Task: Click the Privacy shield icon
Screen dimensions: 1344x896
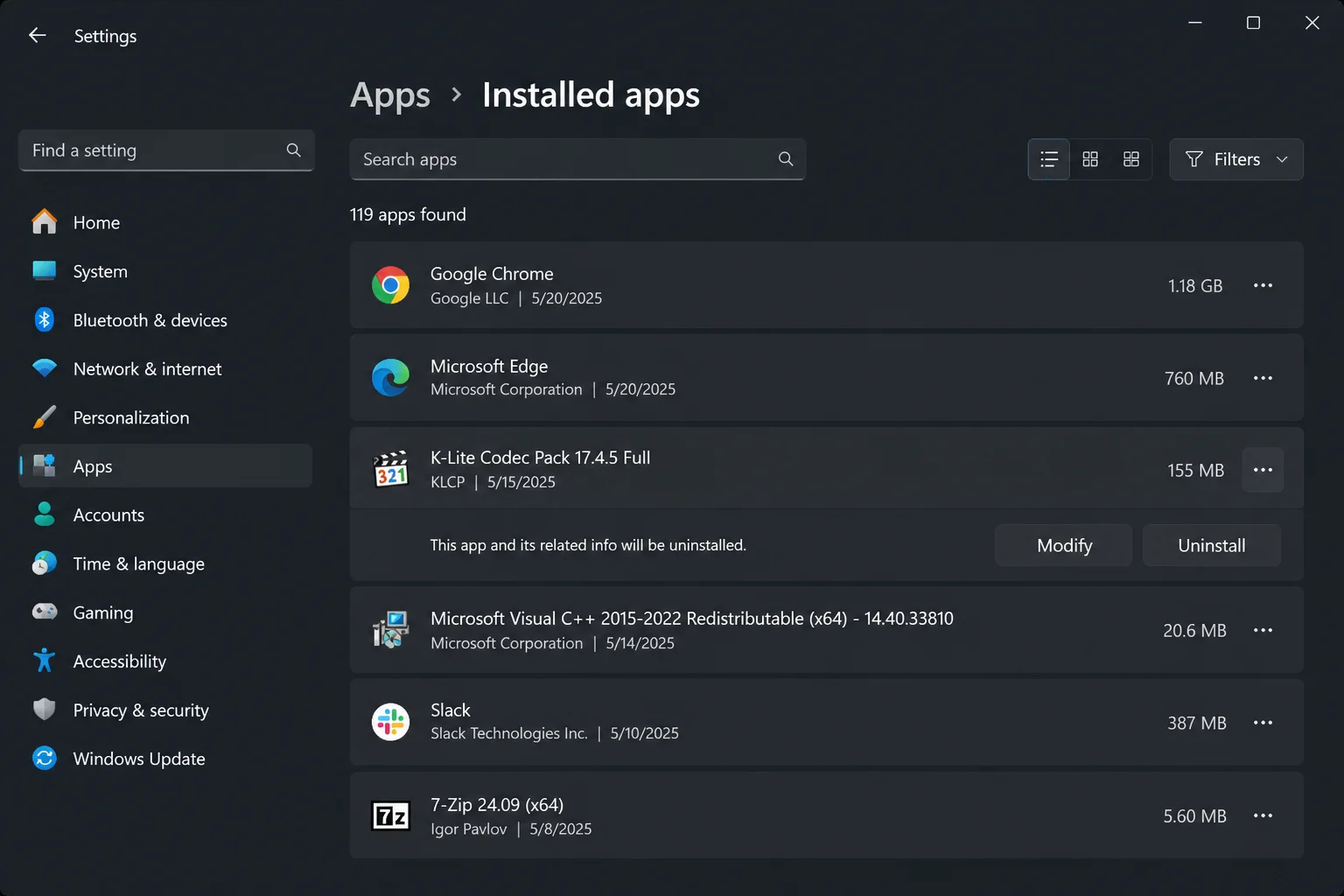Action: pyautogui.click(x=44, y=710)
